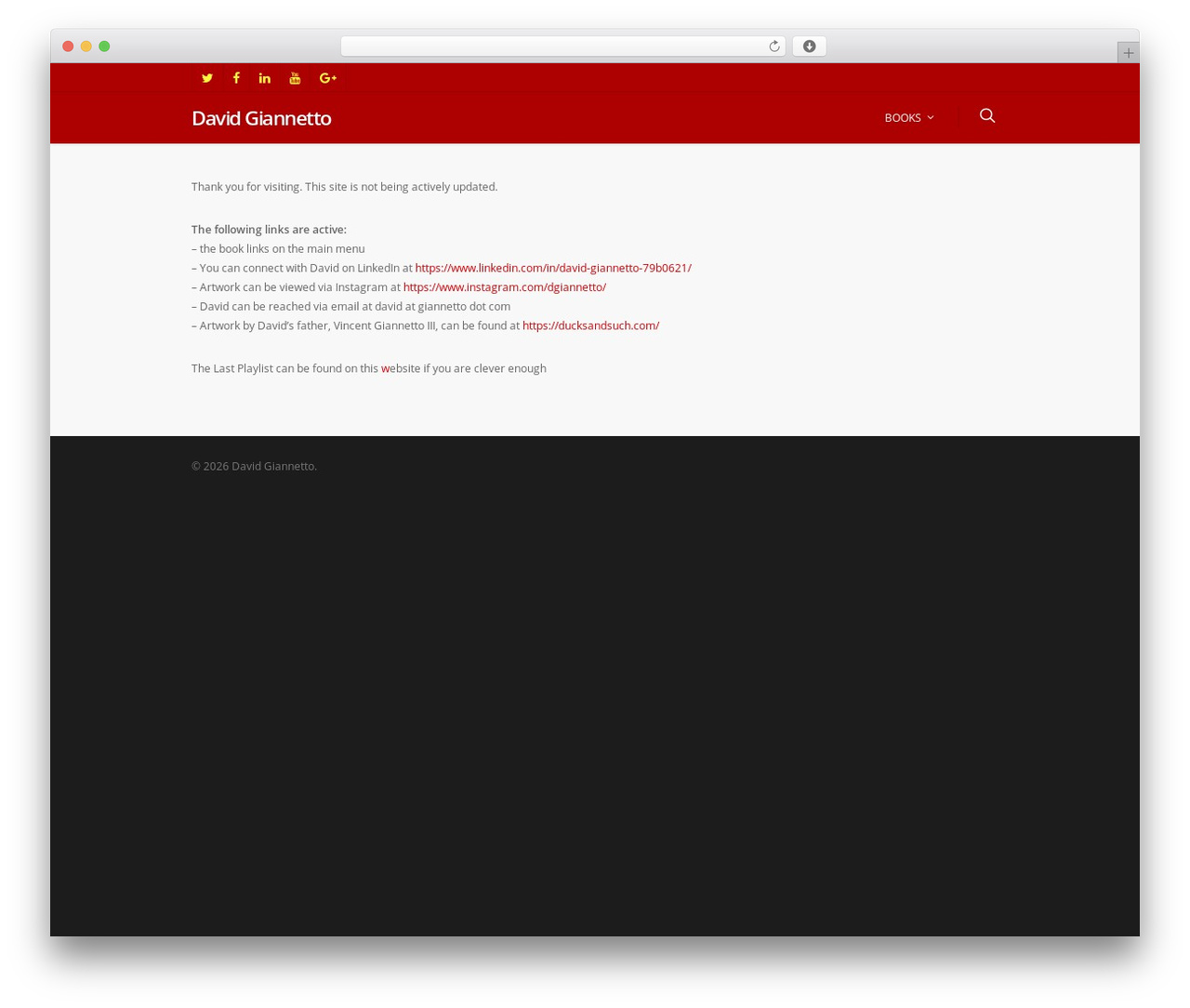This screenshot has width=1190, height=1008.
Task: Open the Google Plus social icon
Action: coord(327,78)
